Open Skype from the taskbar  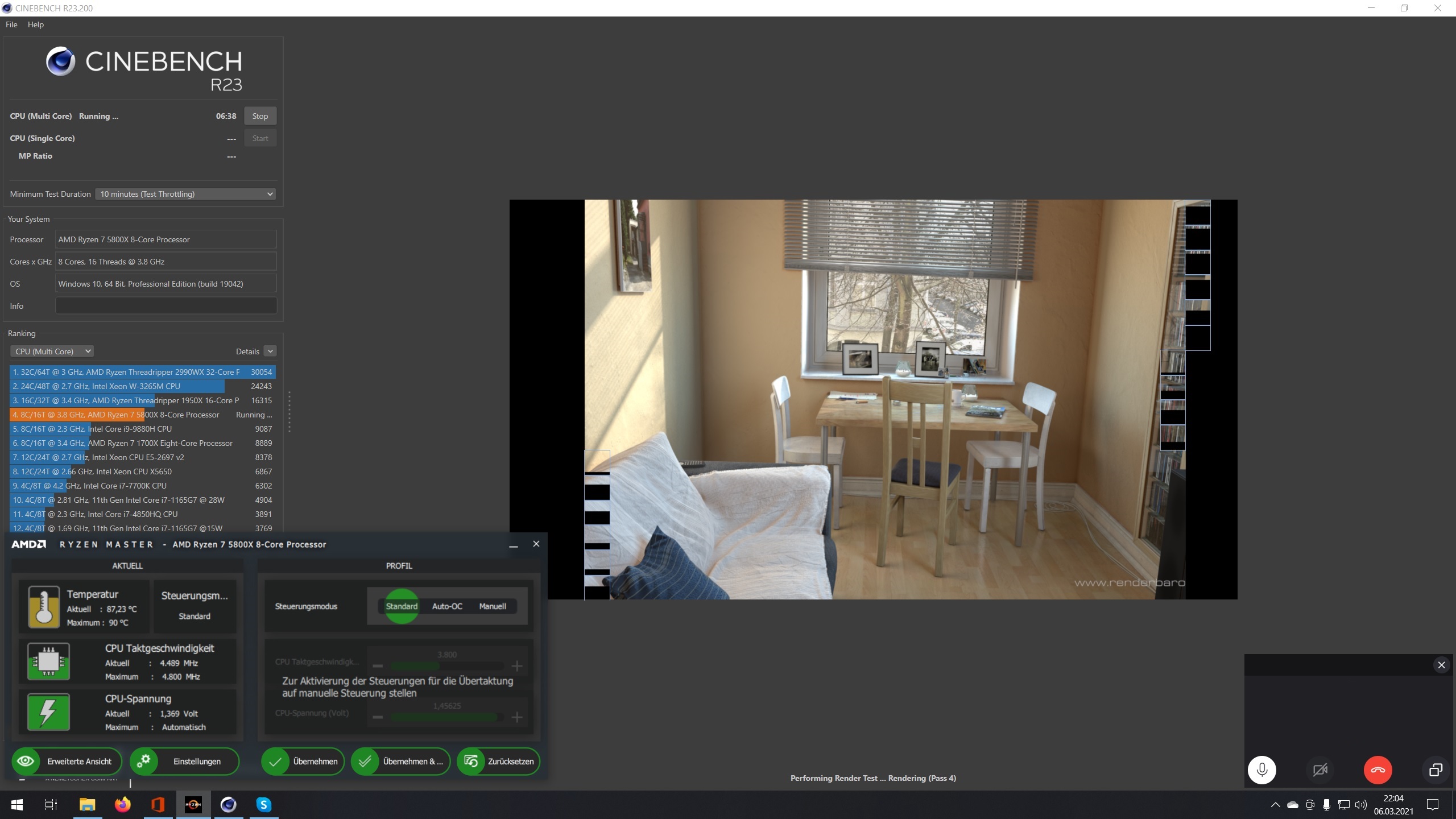[x=263, y=805]
